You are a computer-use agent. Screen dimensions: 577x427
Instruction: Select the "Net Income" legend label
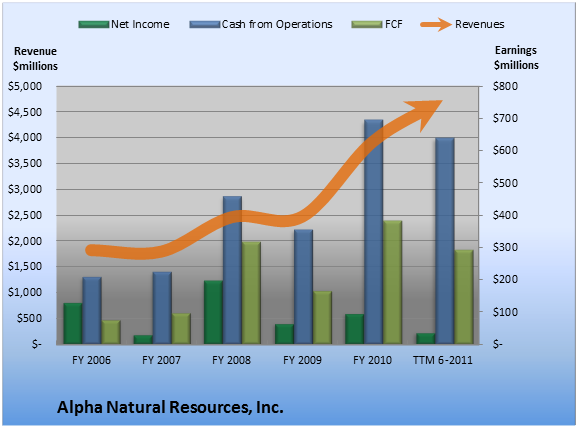140,24
